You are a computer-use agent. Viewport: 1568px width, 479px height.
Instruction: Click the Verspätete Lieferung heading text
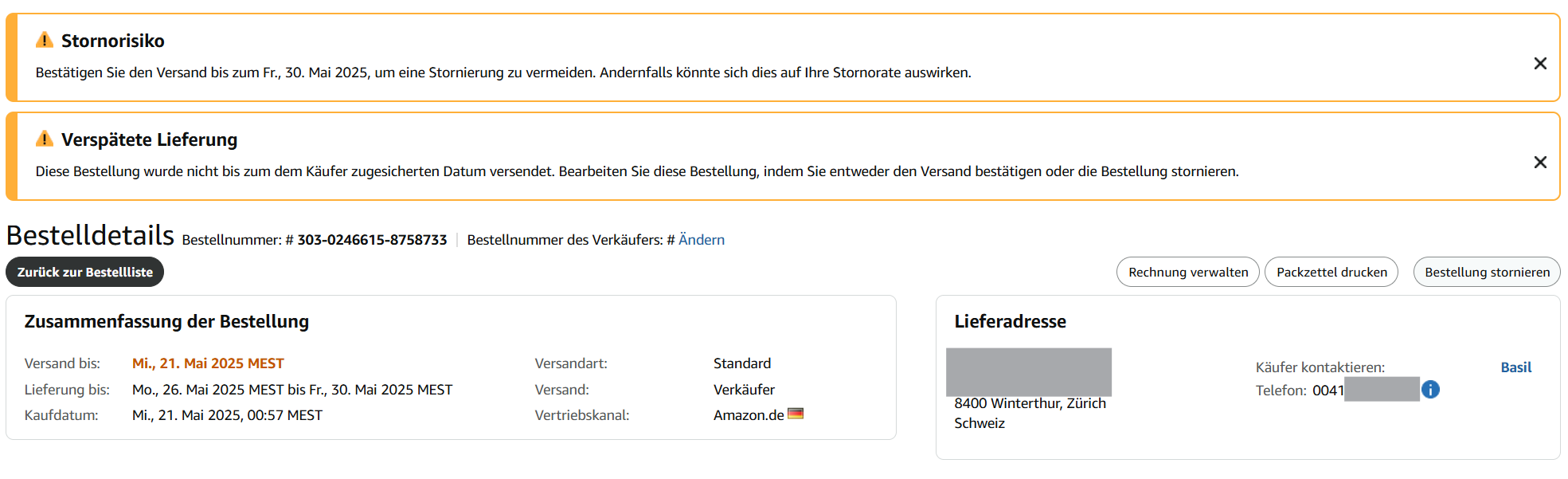150,139
